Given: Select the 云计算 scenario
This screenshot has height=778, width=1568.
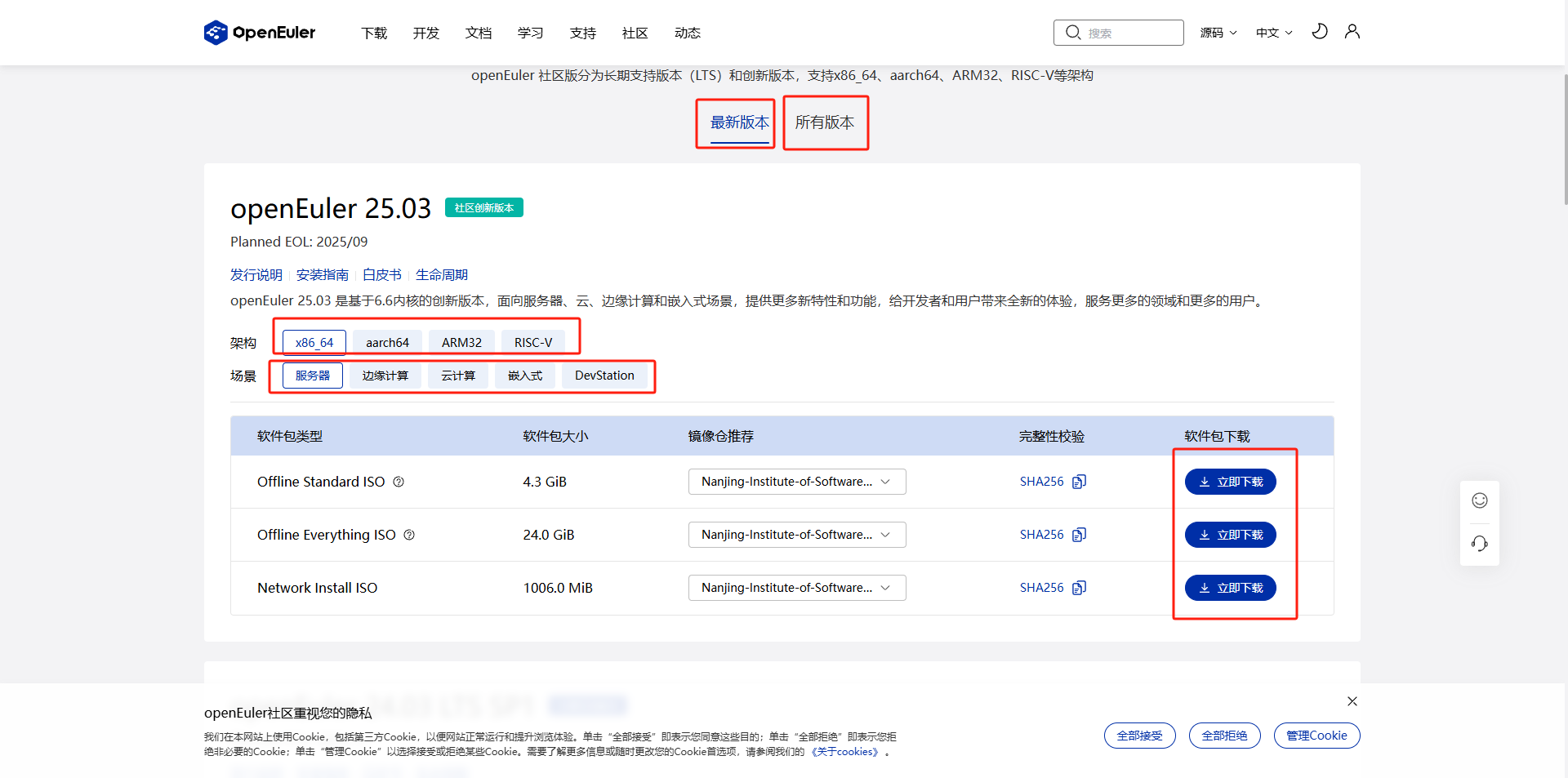Looking at the screenshot, I should tap(458, 376).
